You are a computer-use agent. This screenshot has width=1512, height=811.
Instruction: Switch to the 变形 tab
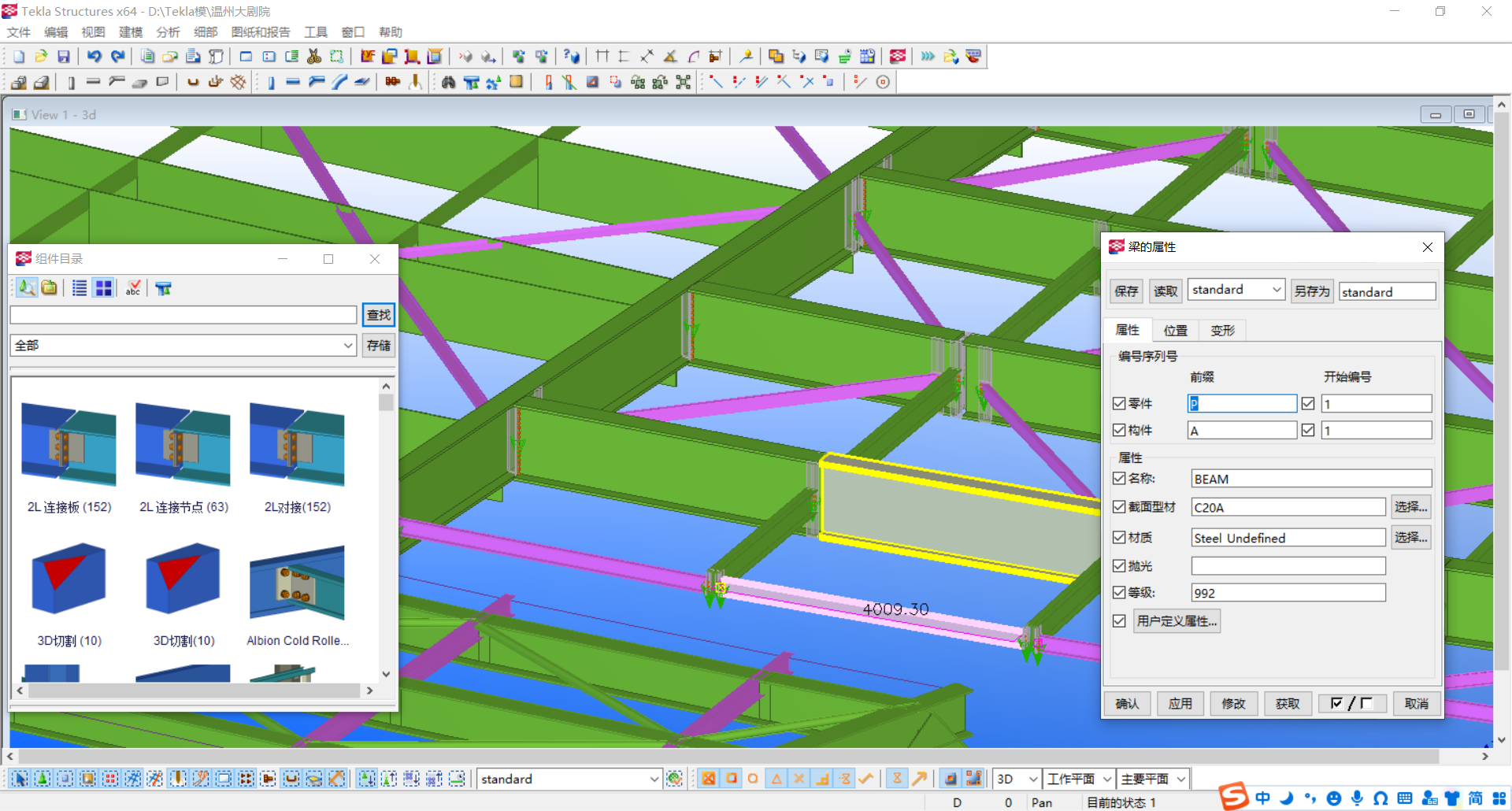point(1222,331)
